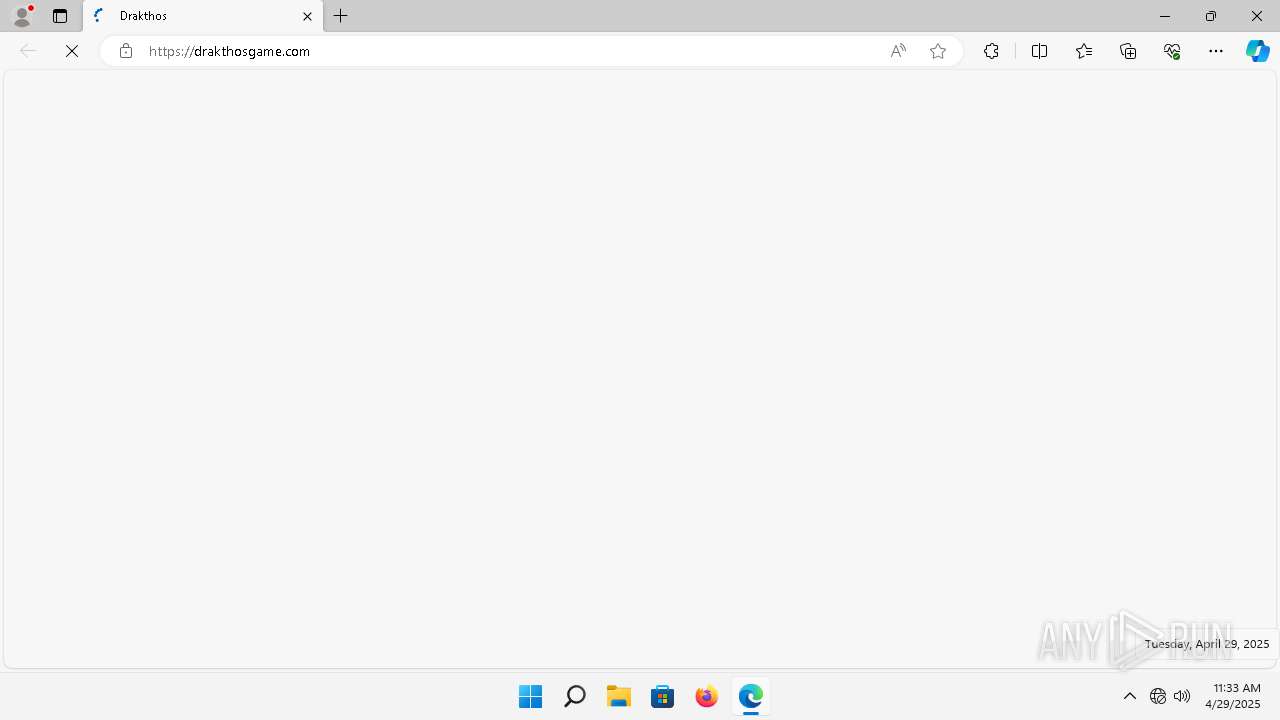Go back to previous page

[28, 51]
